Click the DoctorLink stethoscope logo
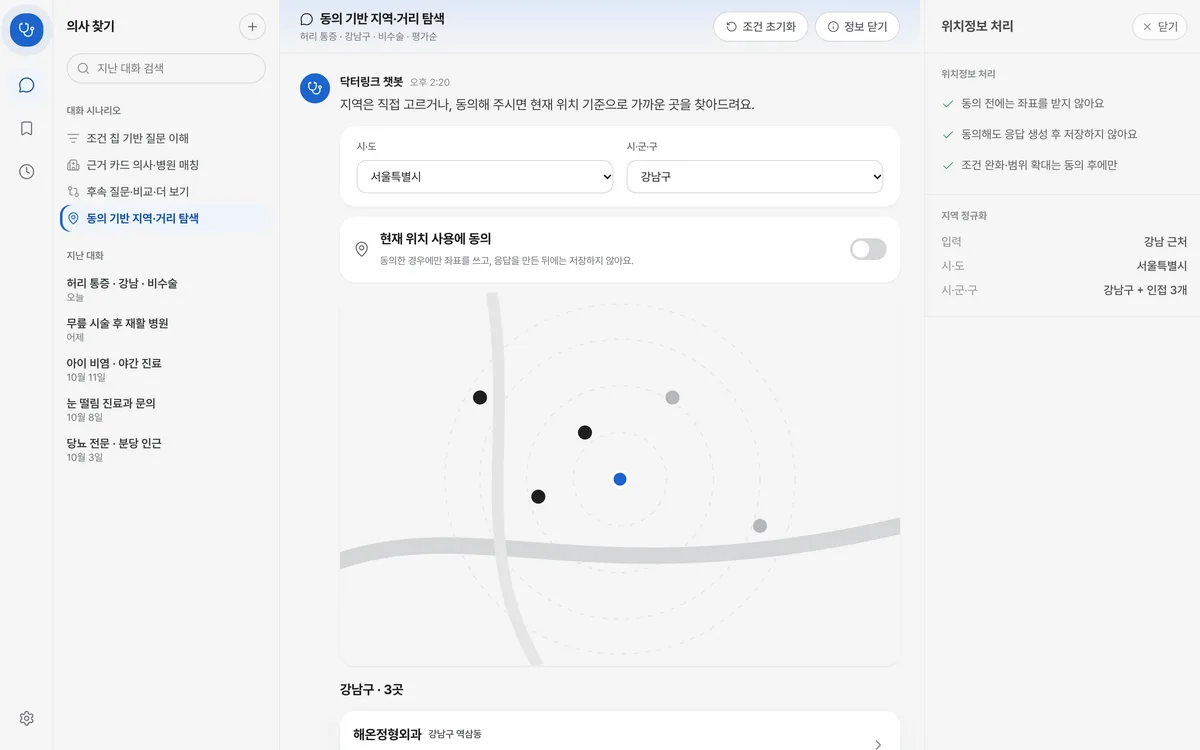 [x=26, y=30]
